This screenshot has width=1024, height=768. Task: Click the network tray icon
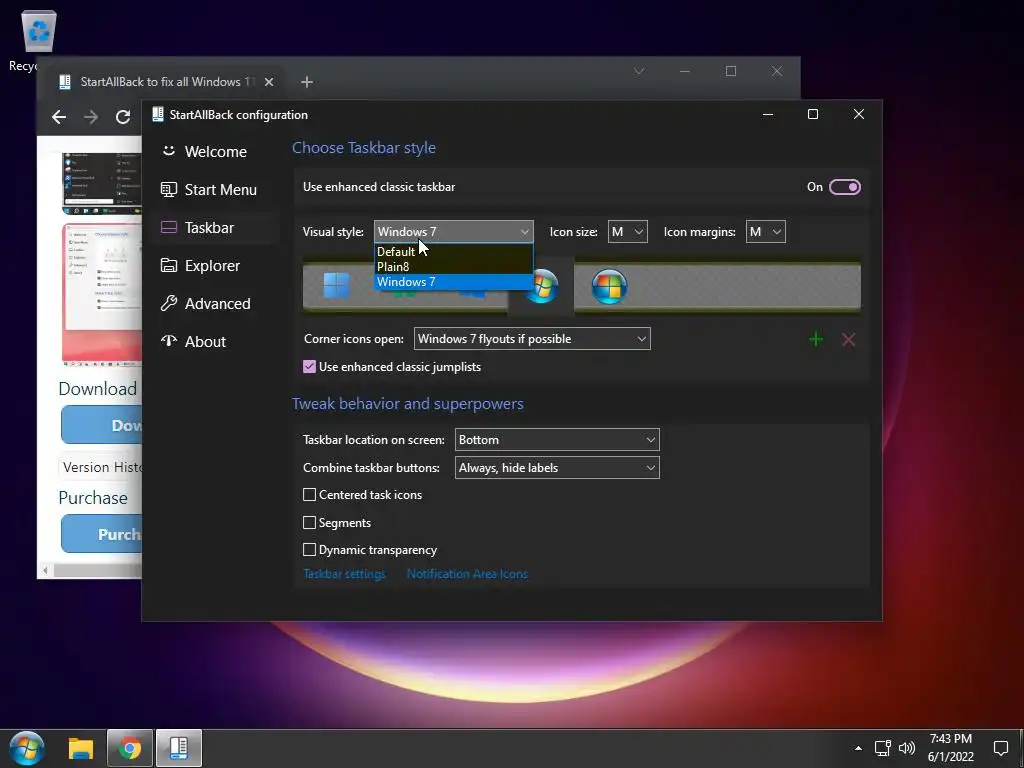[x=883, y=748]
